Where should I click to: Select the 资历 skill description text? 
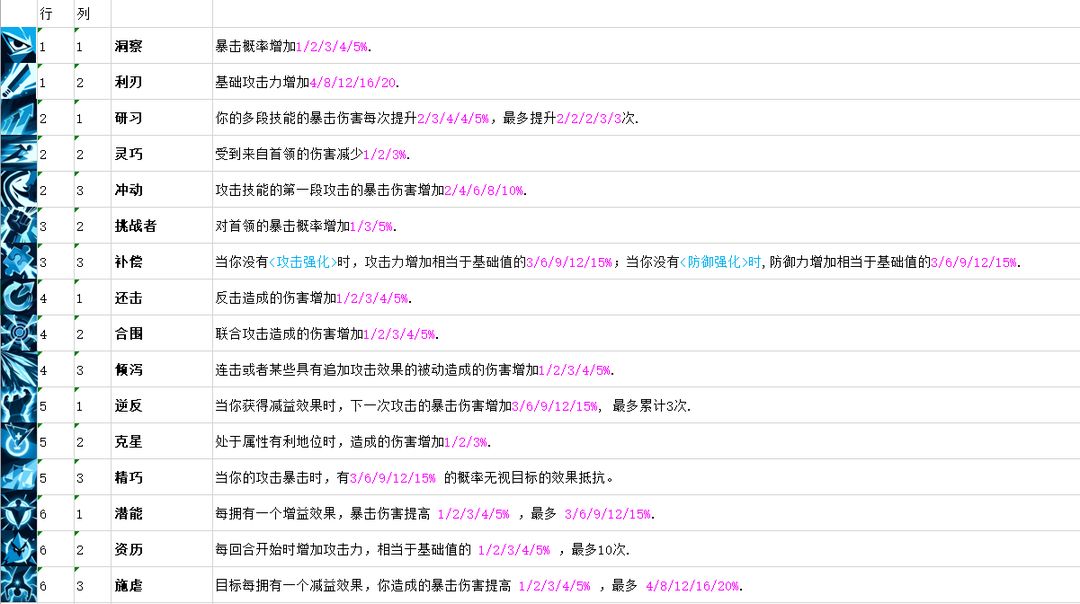click(422, 550)
